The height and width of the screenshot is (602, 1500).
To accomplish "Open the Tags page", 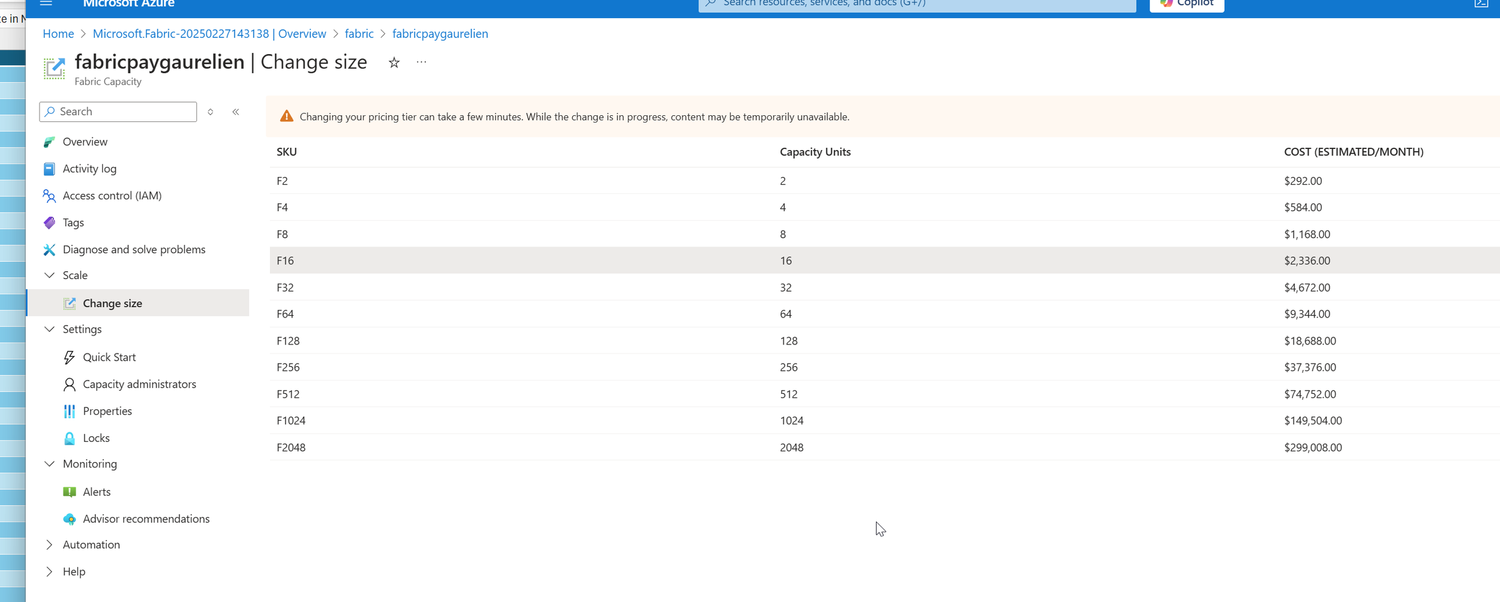I will (73, 222).
